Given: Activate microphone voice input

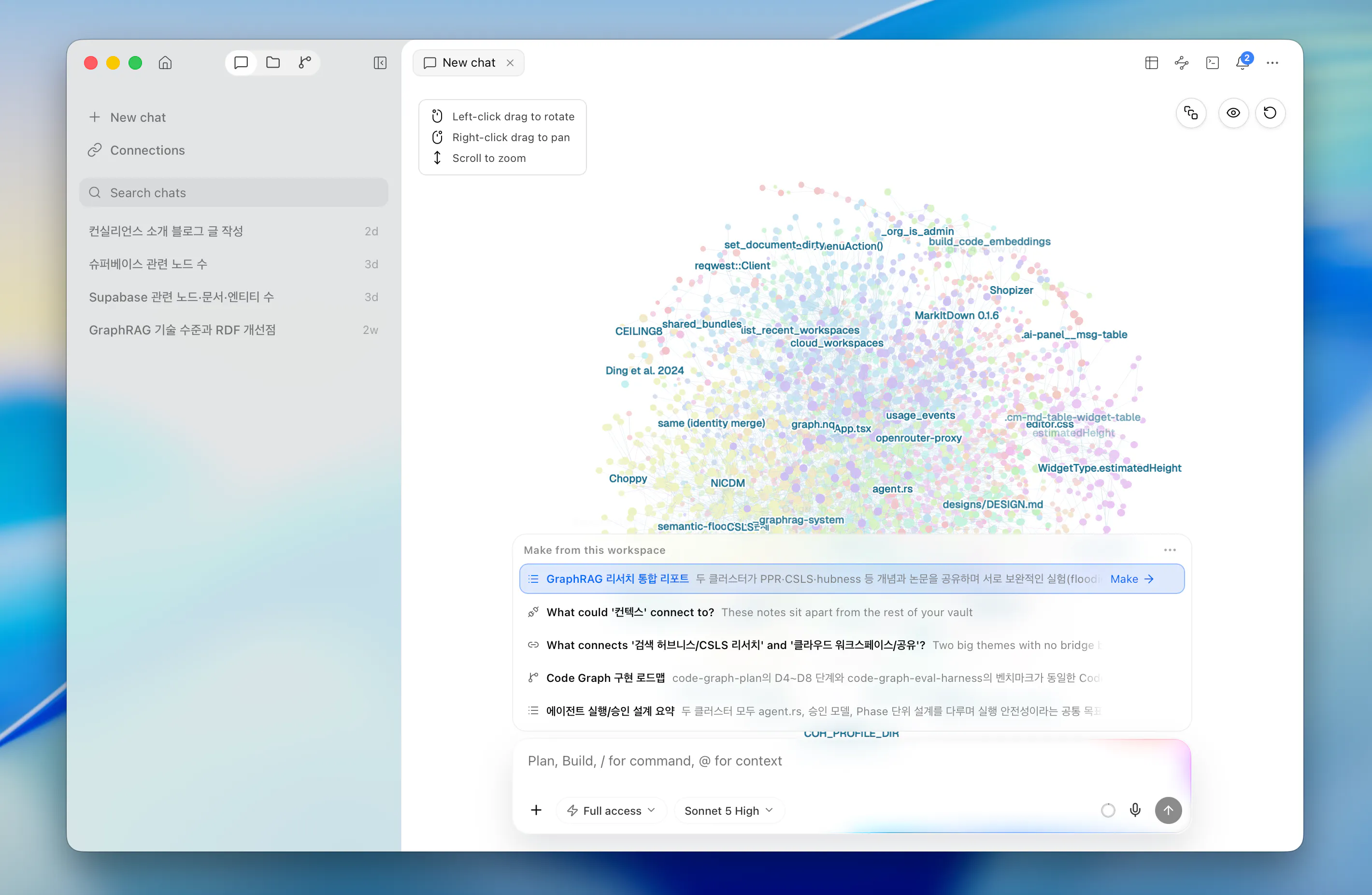Looking at the screenshot, I should pyautogui.click(x=1135, y=809).
